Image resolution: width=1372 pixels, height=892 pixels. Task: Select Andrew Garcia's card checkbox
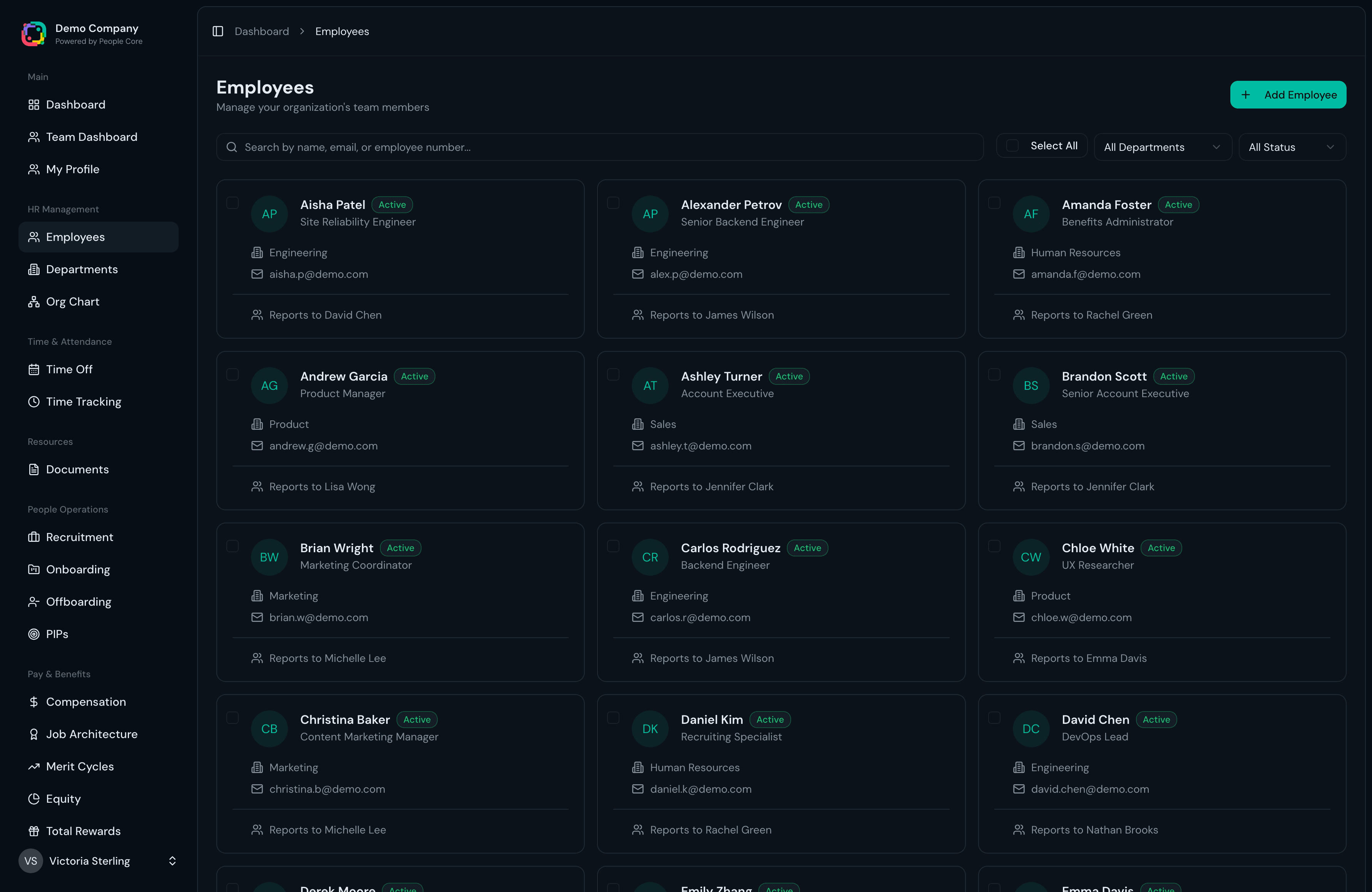click(232, 374)
